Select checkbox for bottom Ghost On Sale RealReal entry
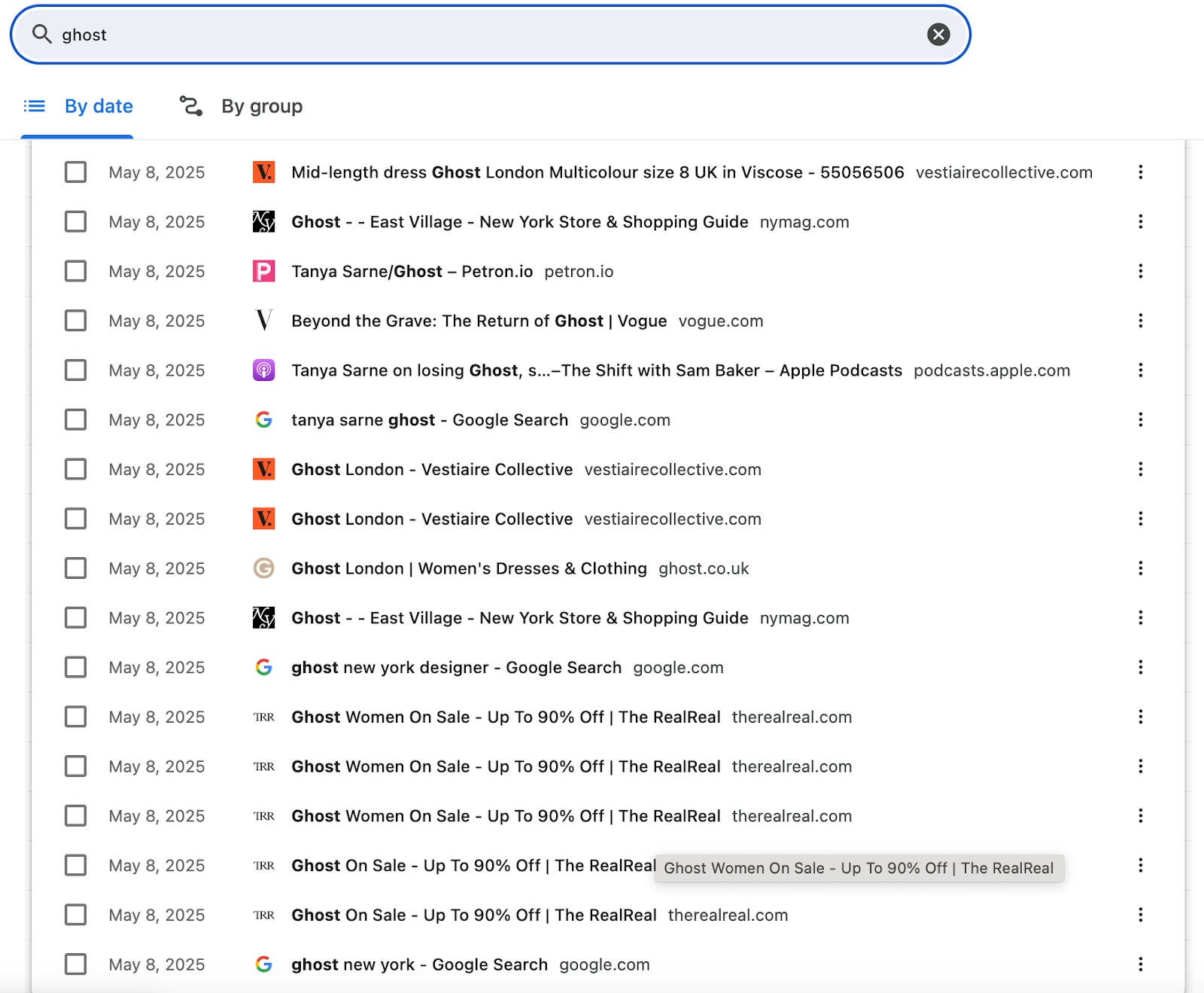This screenshot has height=993, width=1204. click(75, 915)
